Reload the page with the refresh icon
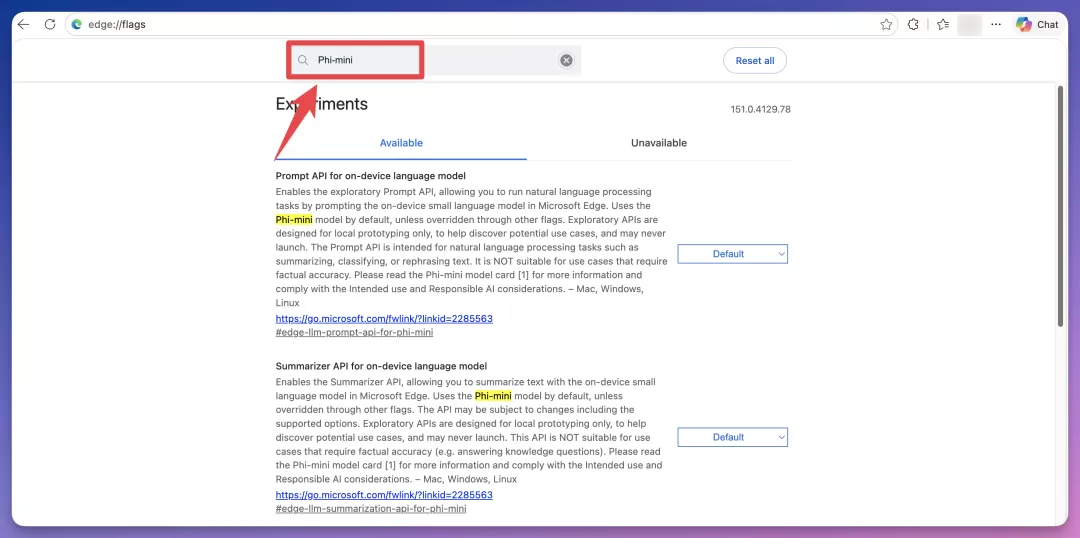 (50, 24)
